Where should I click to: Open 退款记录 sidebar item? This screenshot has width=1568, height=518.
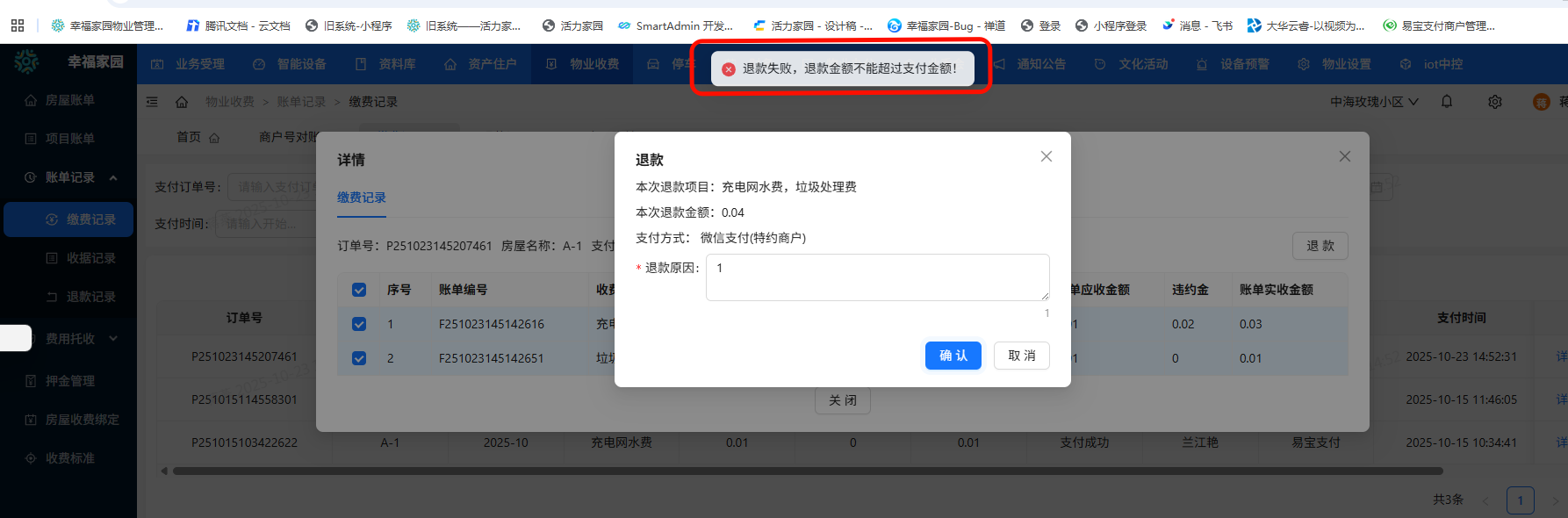pos(68,297)
